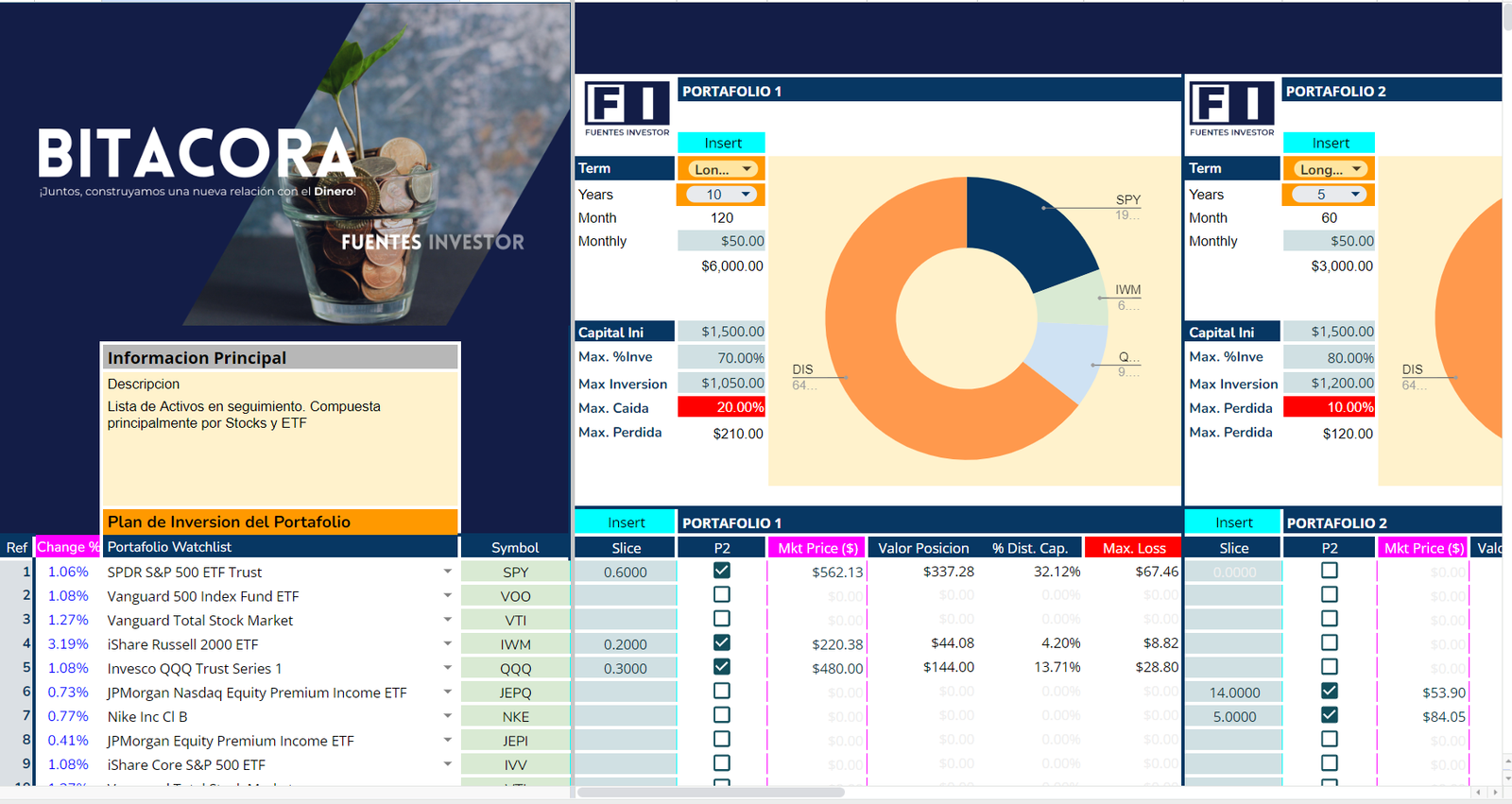
Task: Click the change value 3.19%
Action: pos(68,644)
